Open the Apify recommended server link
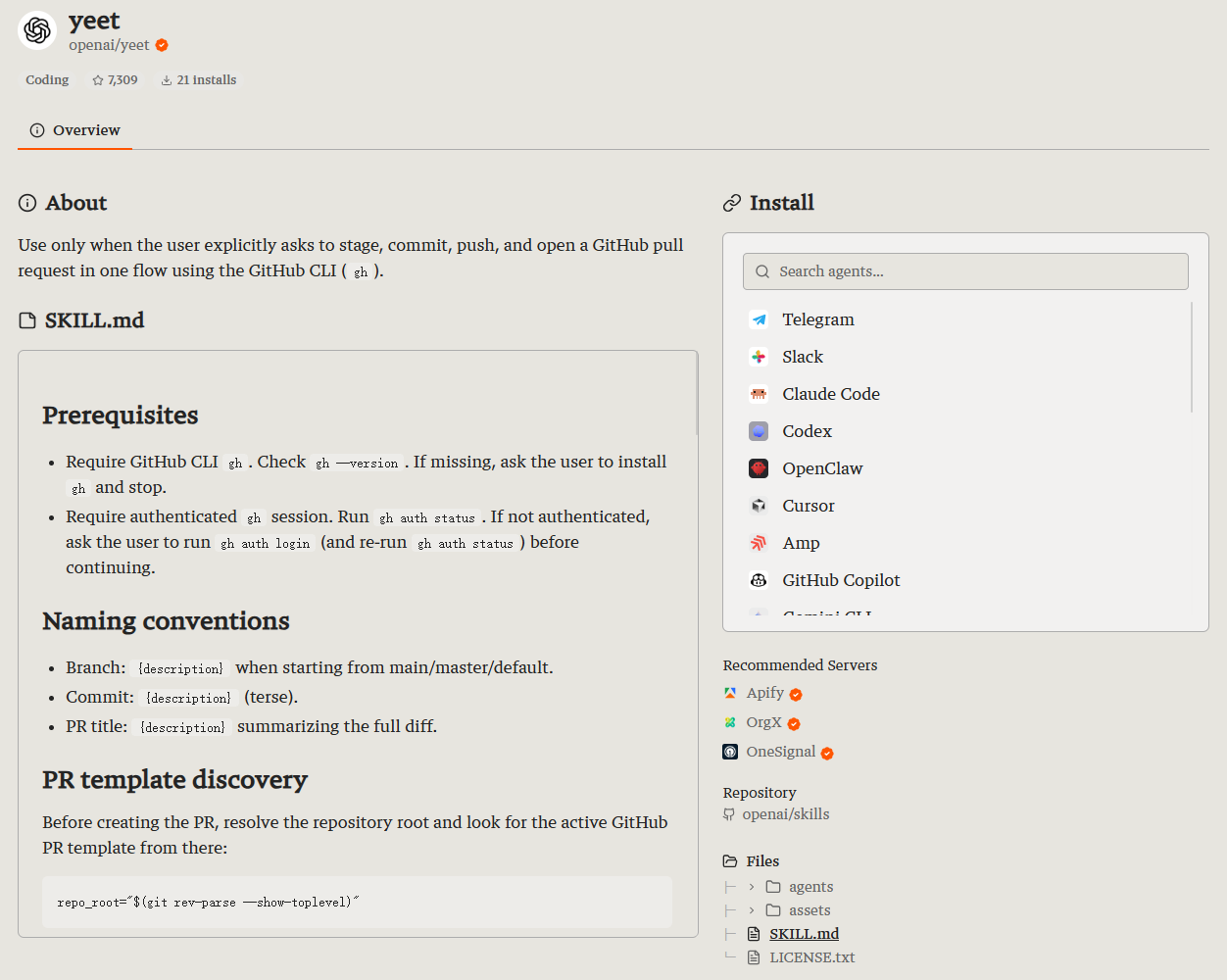This screenshot has width=1227, height=980. pyautogui.click(x=765, y=693)
